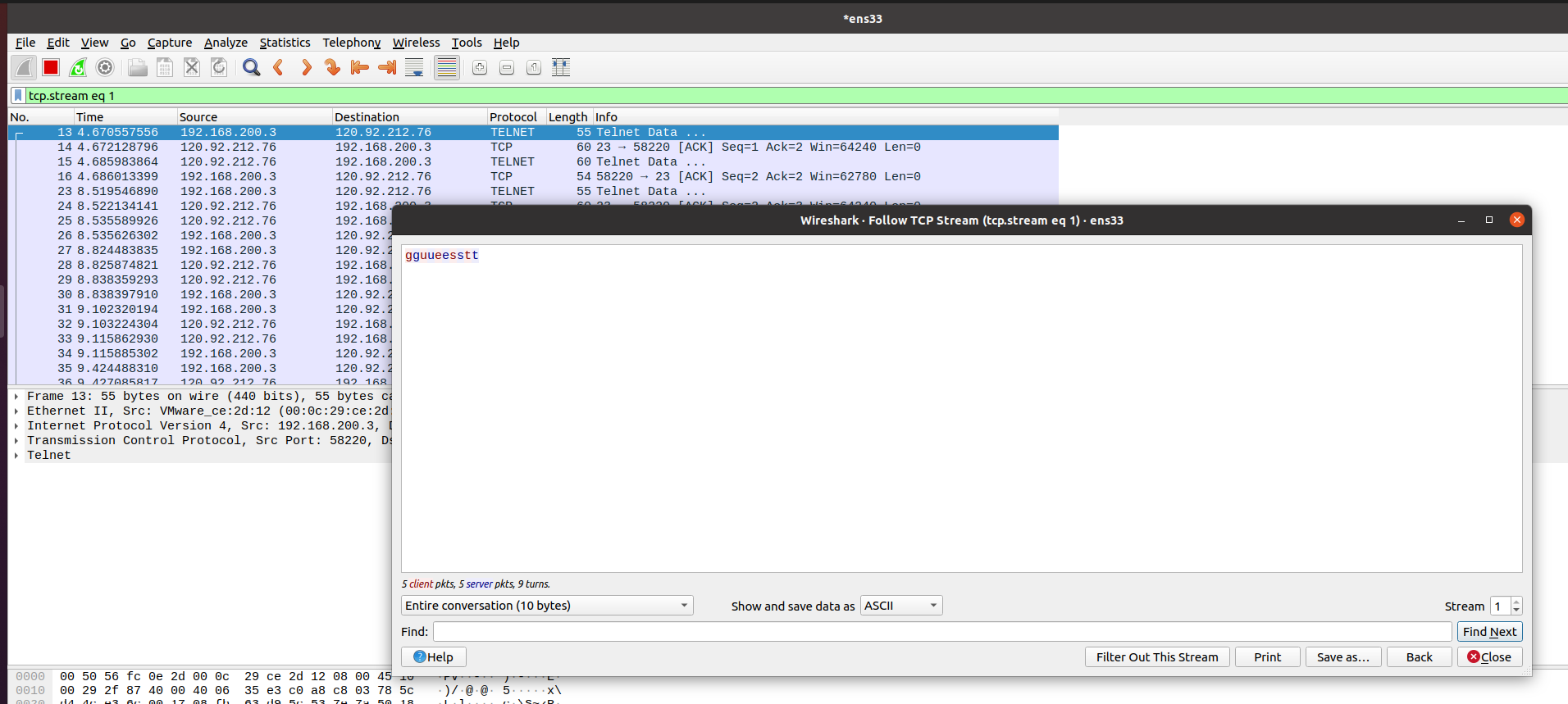Stop capturing packets with red square
The height and width of the screenshot is (704, 1568).
(51, 68)
